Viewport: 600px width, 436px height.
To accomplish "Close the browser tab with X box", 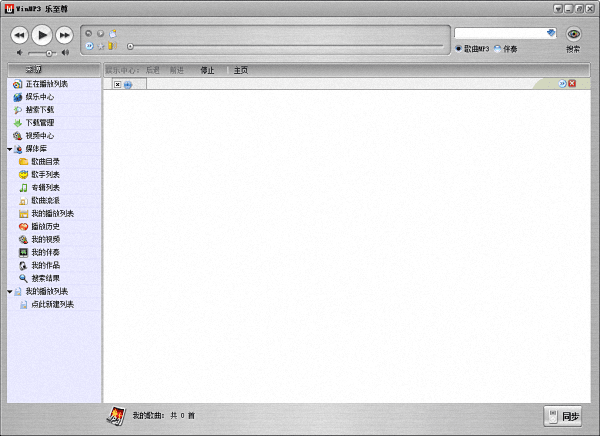I will click(118, 84).
